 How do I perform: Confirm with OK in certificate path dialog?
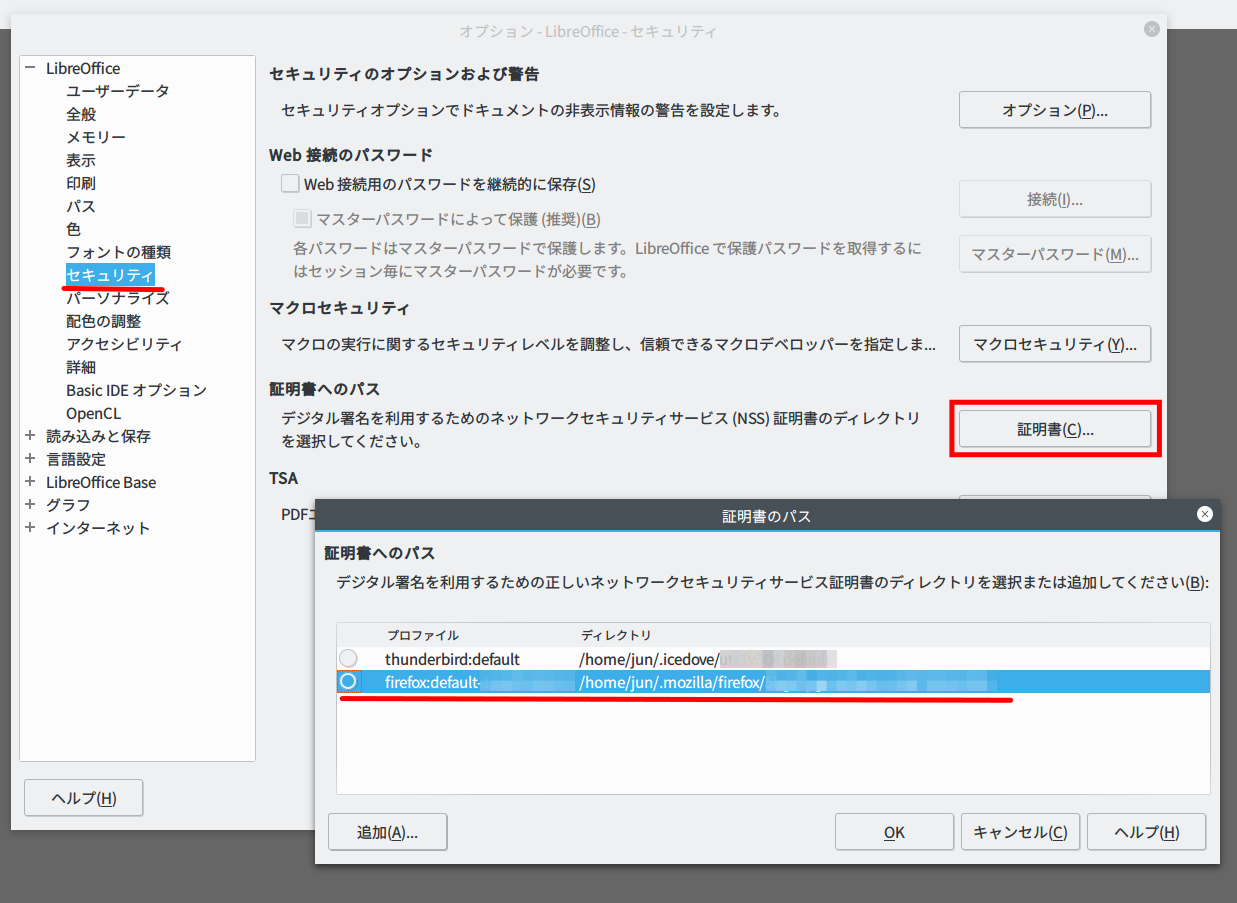pyautogui.click(x=894, y=832)
